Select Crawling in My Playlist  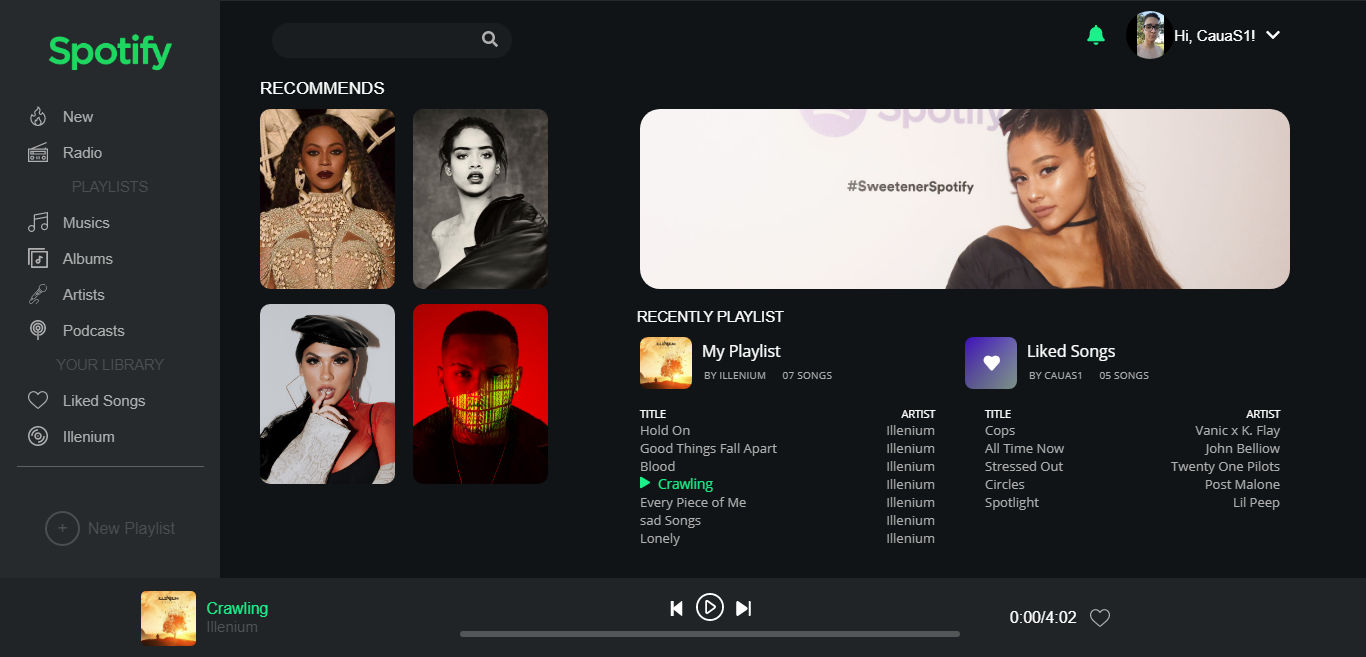point(685,485)
